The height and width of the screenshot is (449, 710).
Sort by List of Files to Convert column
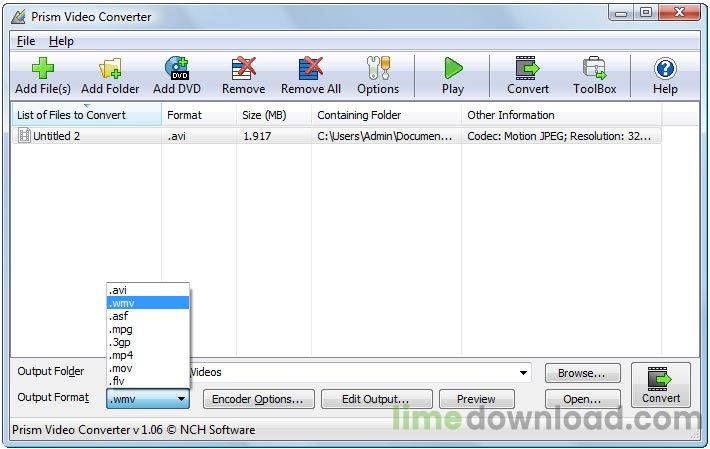[86, 115]
